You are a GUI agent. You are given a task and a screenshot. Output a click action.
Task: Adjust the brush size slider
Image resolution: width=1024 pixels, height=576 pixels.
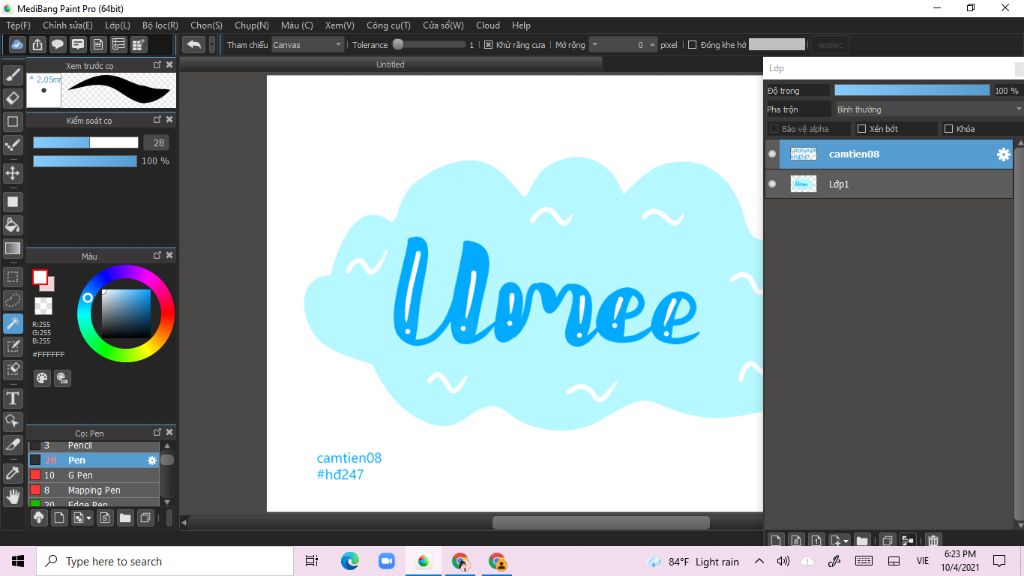[x=86, y=142]
